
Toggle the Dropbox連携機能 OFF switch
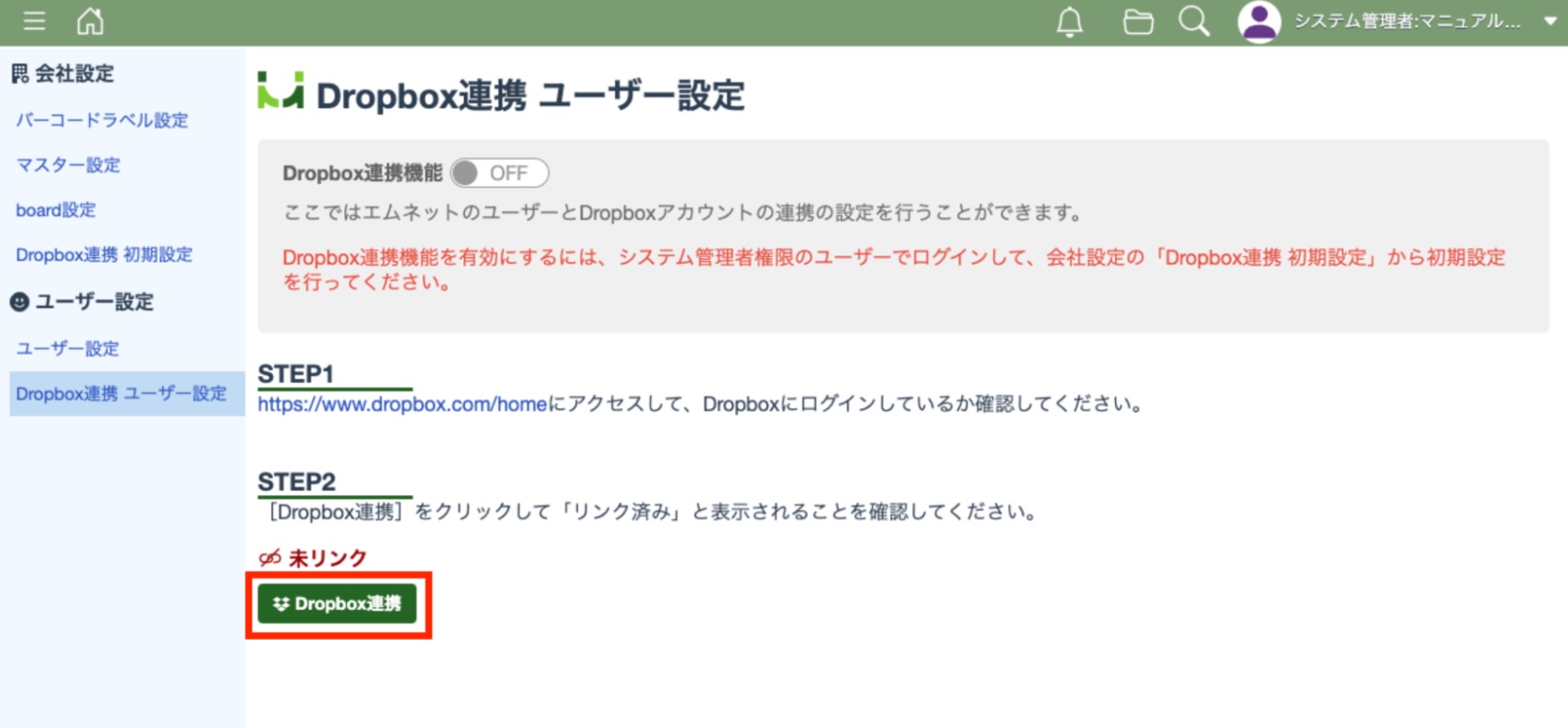tap(499, 174)
